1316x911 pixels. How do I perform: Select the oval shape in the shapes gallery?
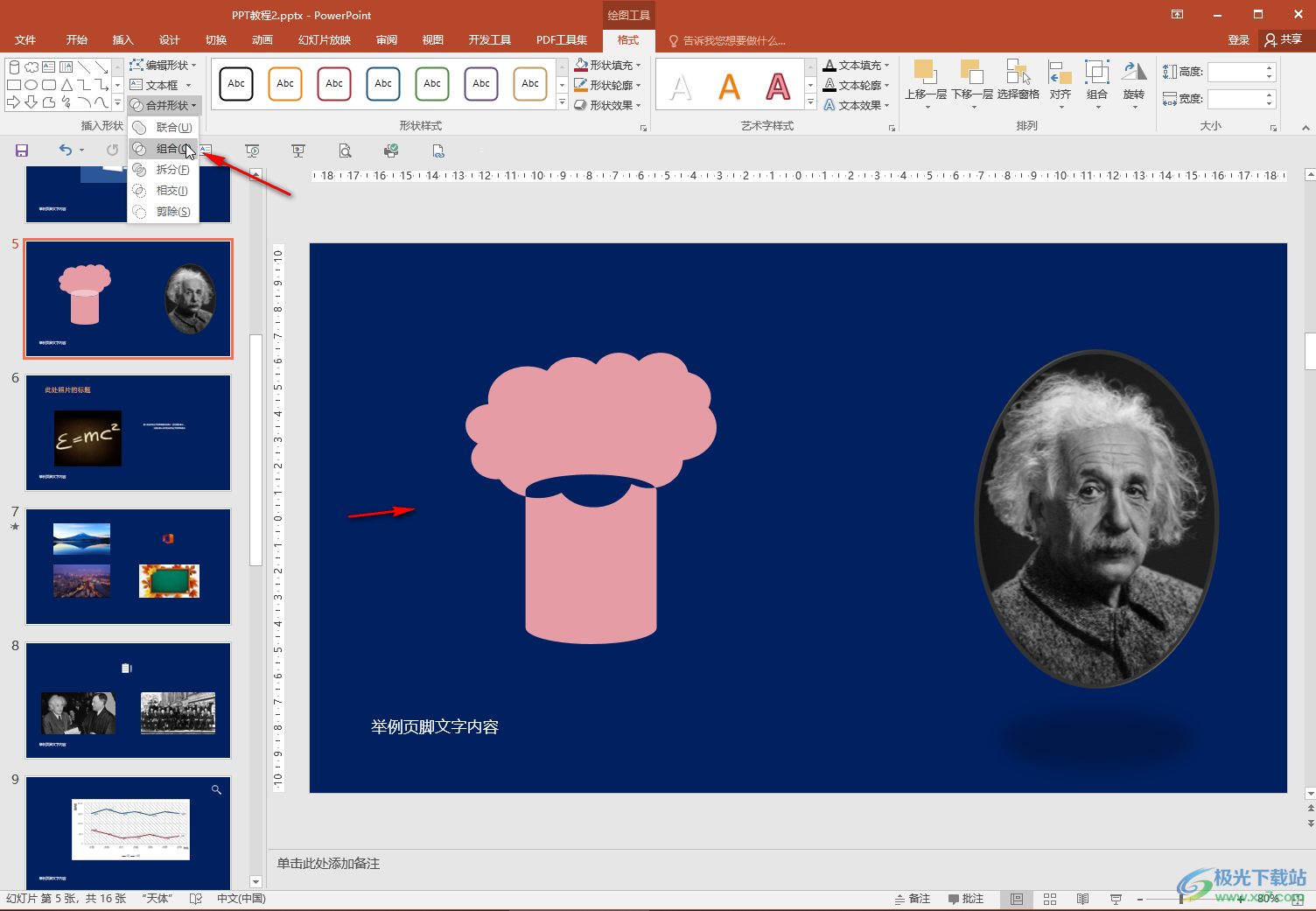[31, 85]
